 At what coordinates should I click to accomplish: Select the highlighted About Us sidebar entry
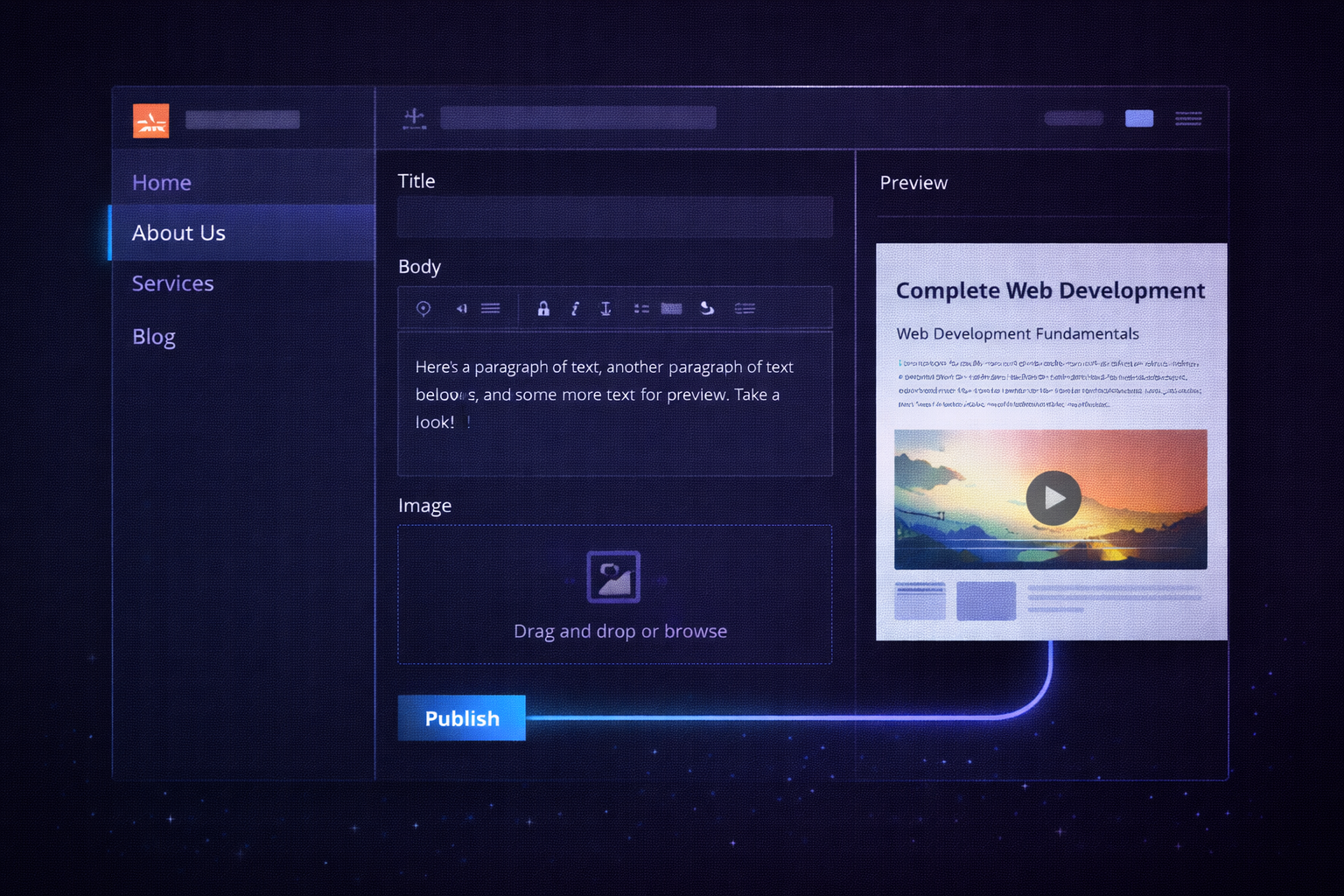(178, 233)
